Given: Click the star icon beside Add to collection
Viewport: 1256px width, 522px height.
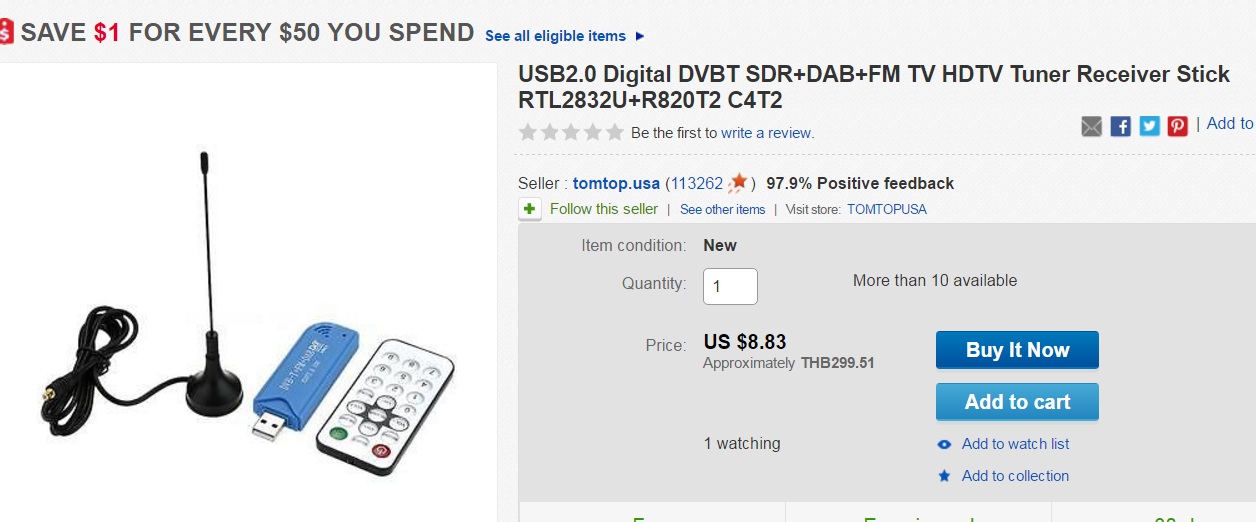Looking at the screenshot, I should tap(944, 476).
